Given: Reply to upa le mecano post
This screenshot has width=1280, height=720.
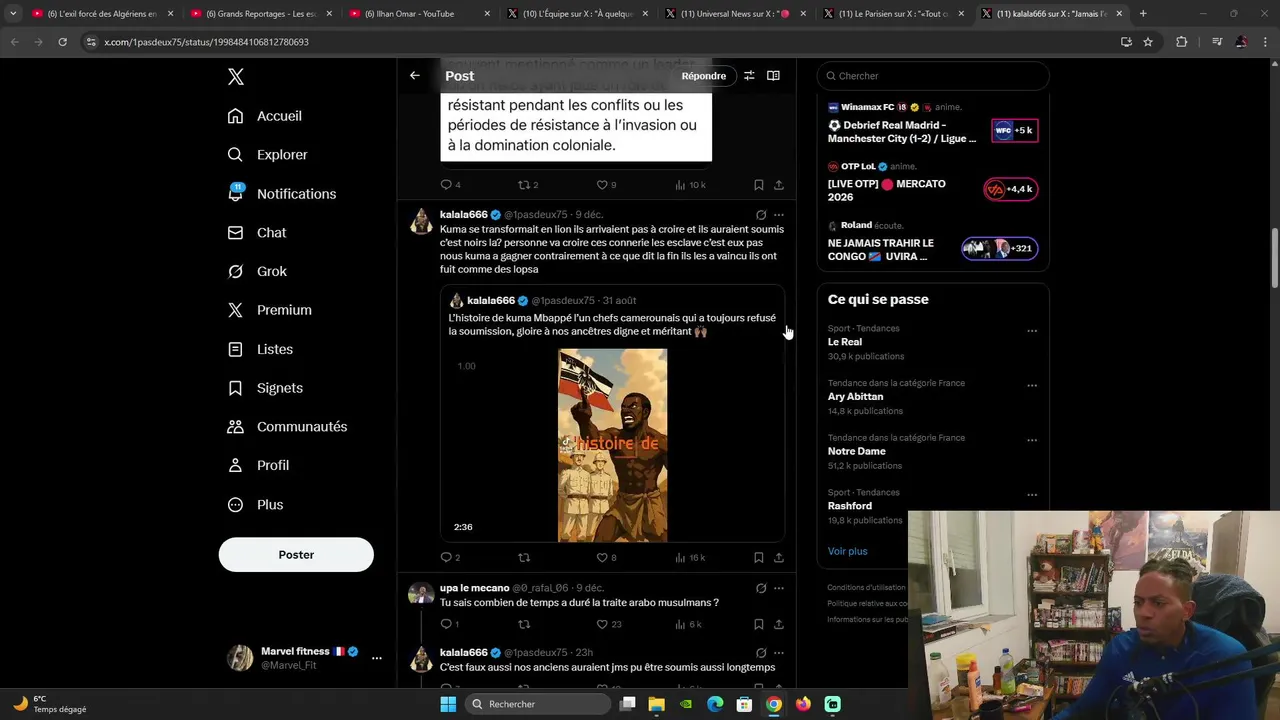Looking at the screenshot, I should pyautogui.click(x=446, y=625).
